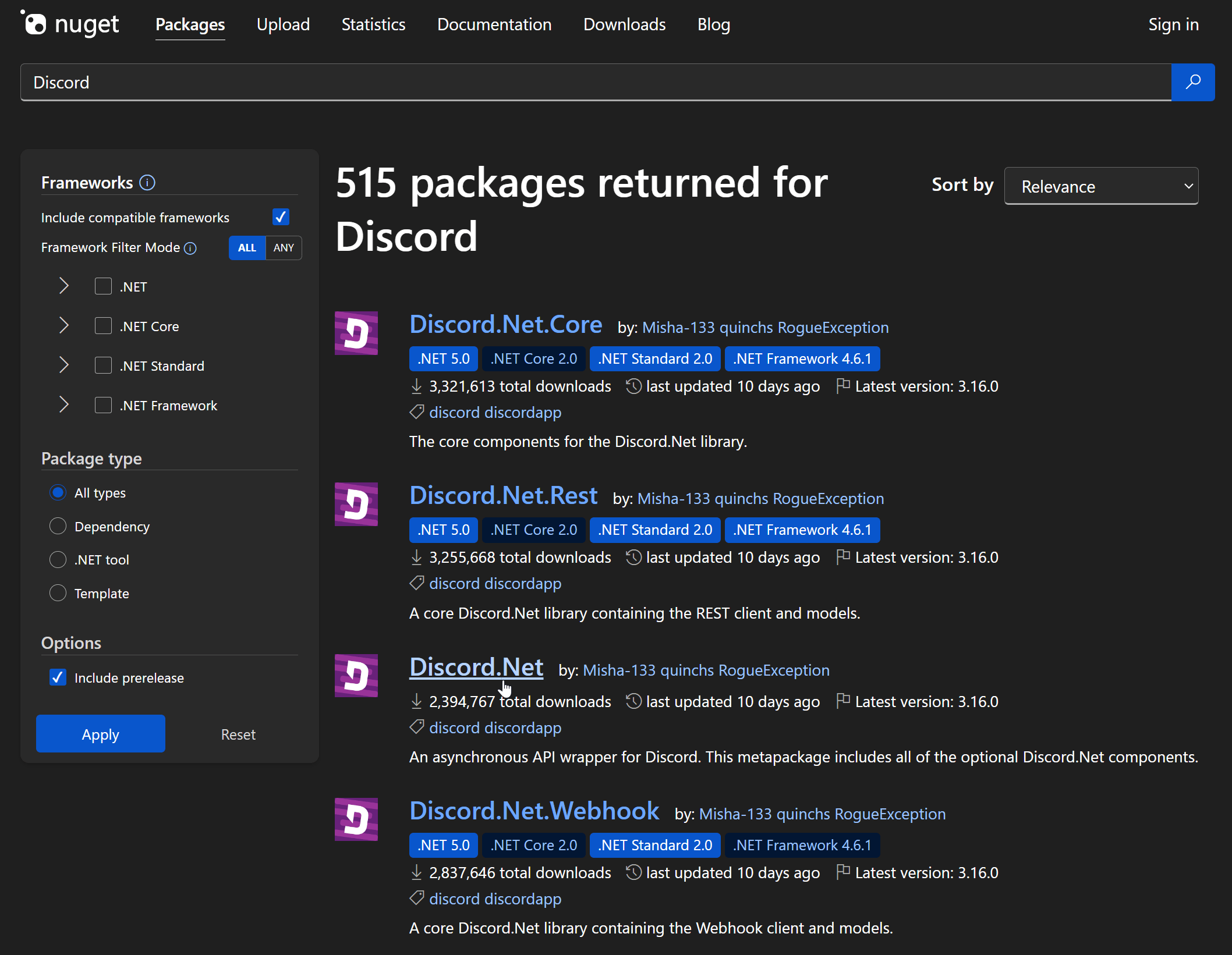Focus the Discord search input field
1232x955 pixels.
[596, 82]
